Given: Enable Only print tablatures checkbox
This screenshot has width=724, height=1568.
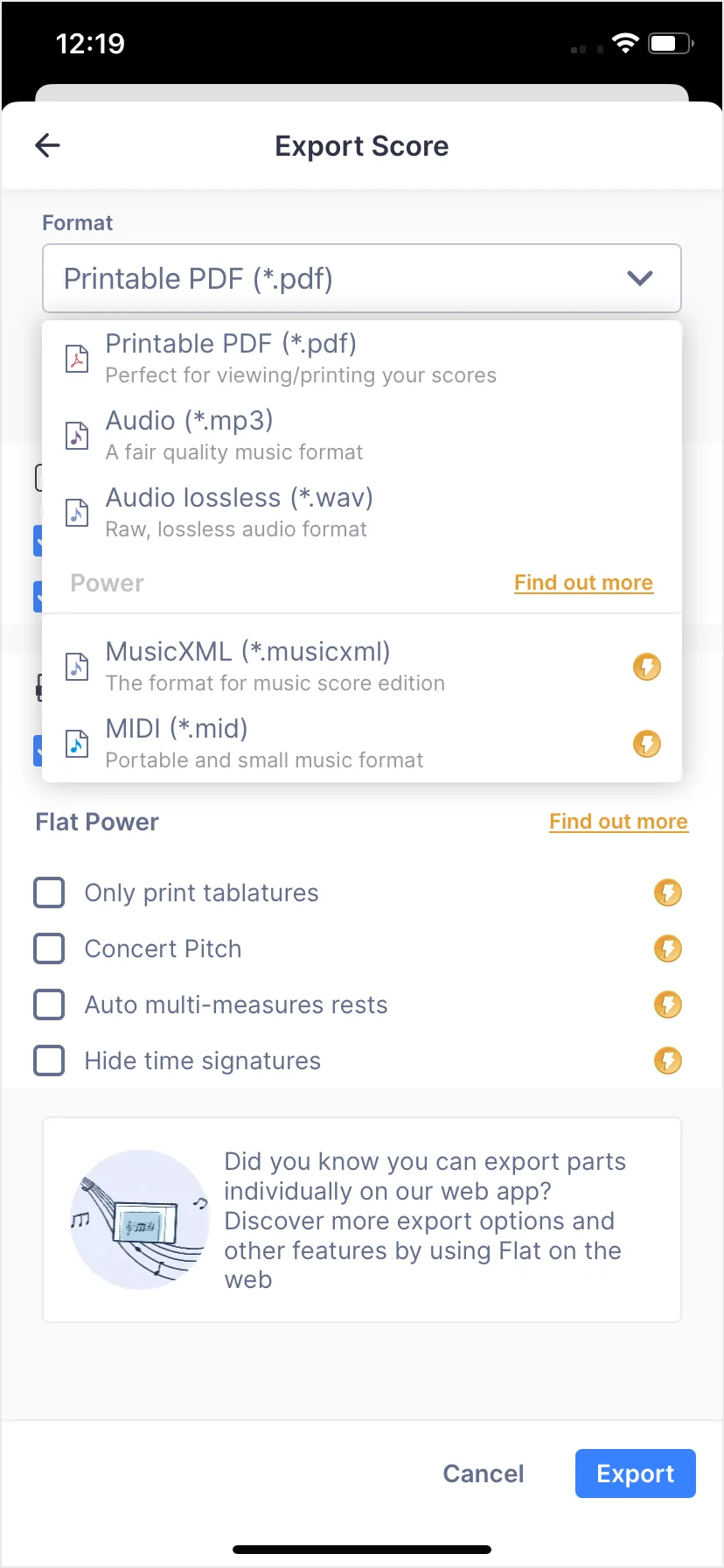Looking at the screenshot, I should click(49, 892).
